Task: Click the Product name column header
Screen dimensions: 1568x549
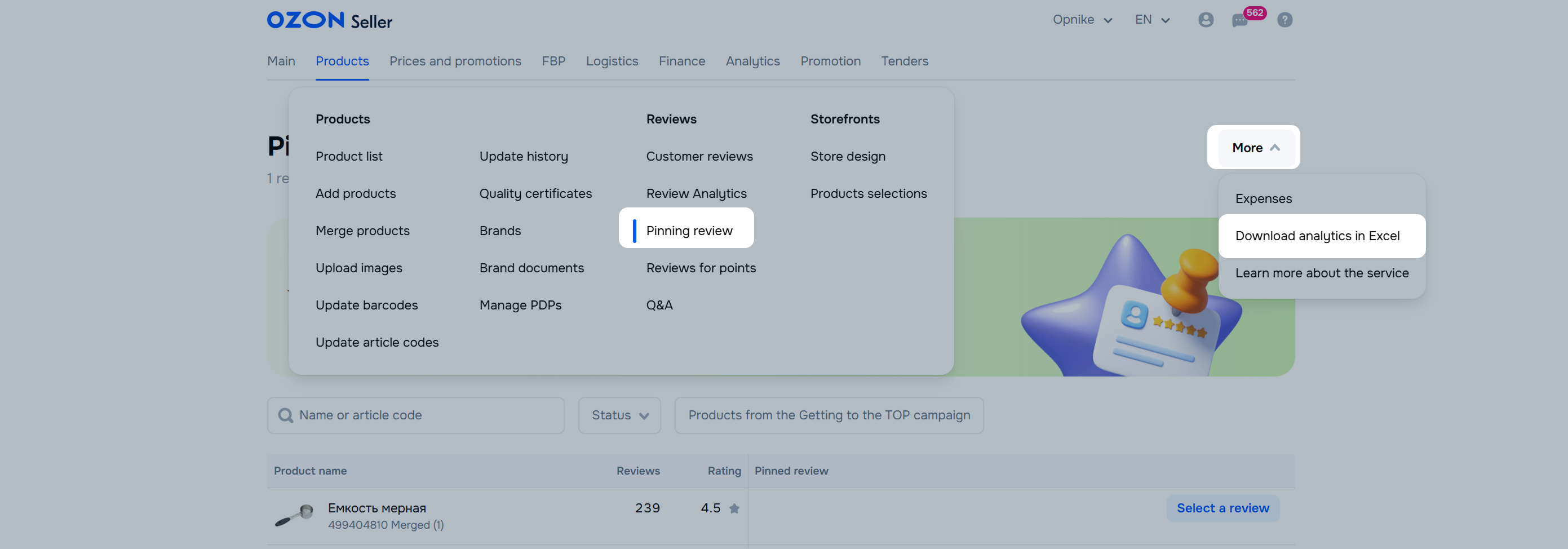Action: click(310, 471)
